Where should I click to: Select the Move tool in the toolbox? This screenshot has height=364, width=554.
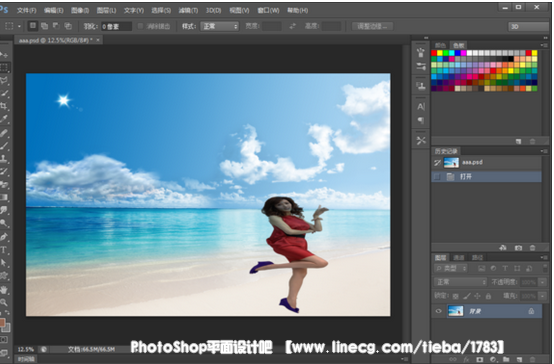tap(4, 55)
